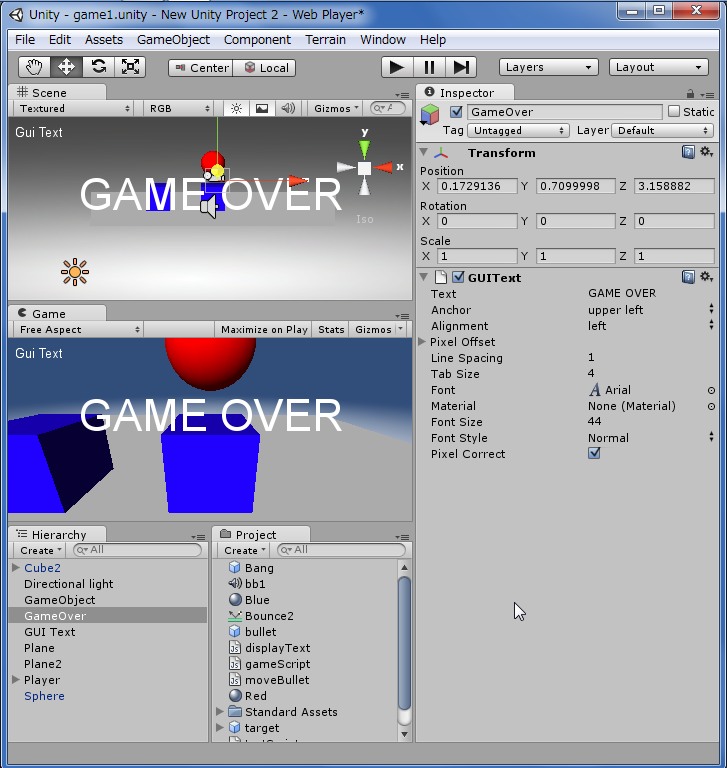Open the Layers dropdown
Screen dimensions: 727x768
coord(548,67)
